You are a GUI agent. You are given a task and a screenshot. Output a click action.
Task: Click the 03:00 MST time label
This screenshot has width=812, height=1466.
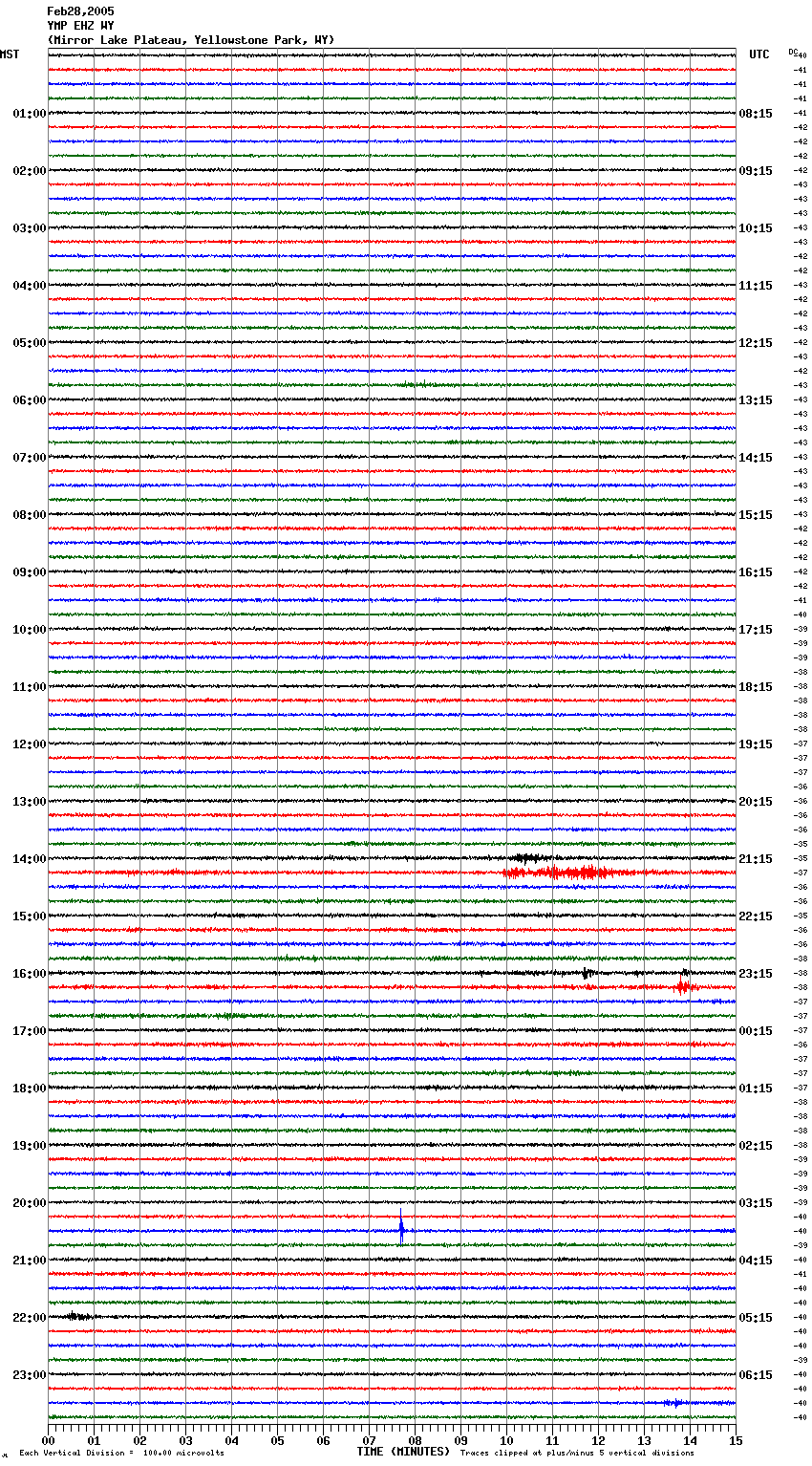[30, 228]
